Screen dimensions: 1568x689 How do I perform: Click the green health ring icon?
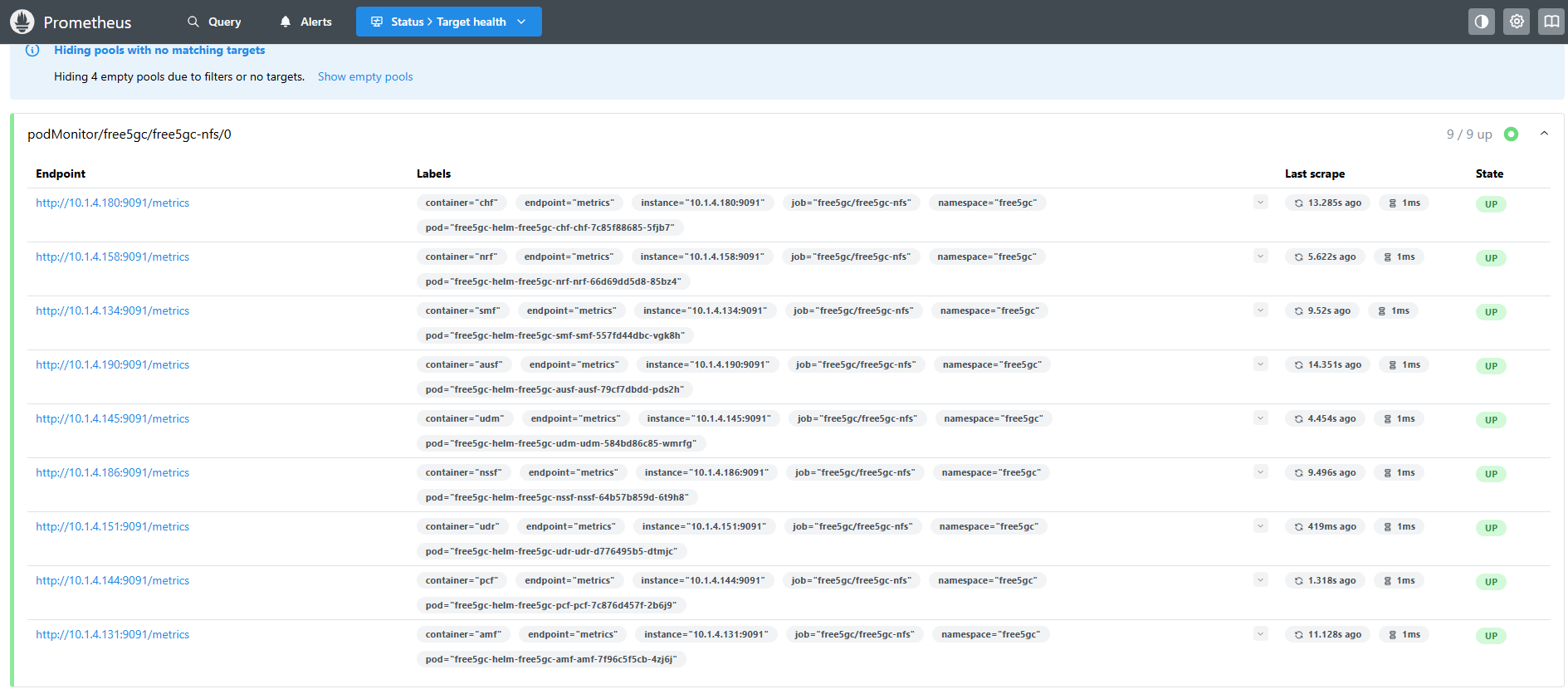(1511, 134)
